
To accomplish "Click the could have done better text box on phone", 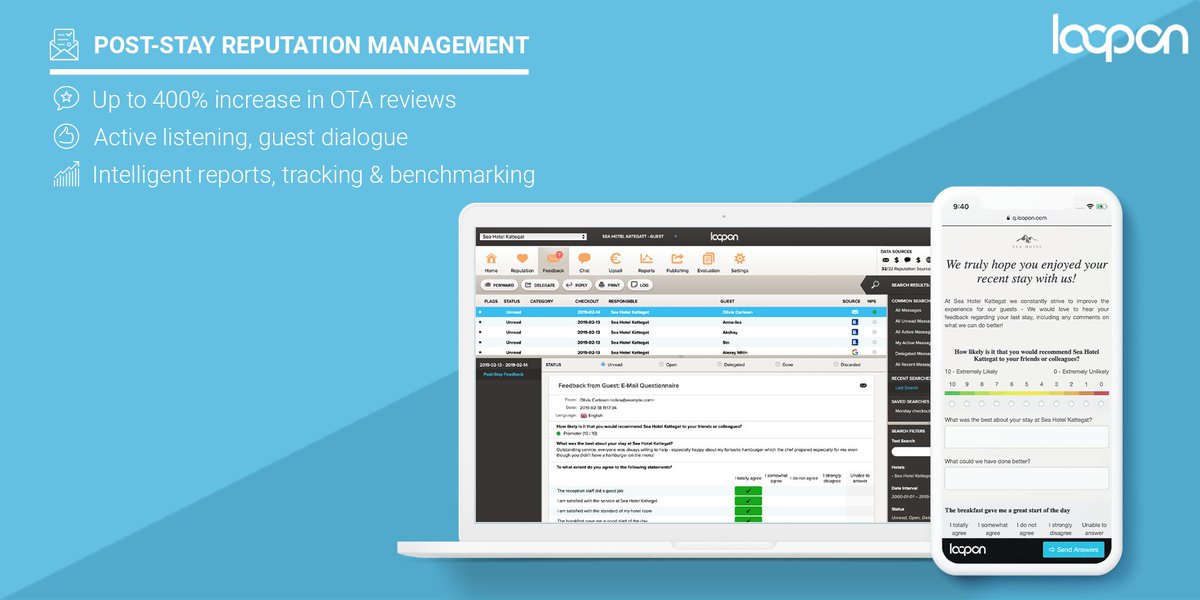I will tap(1026, 478).
